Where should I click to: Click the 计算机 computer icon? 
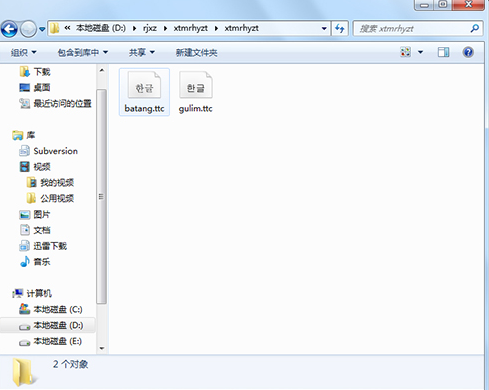[x=18, y=293]
